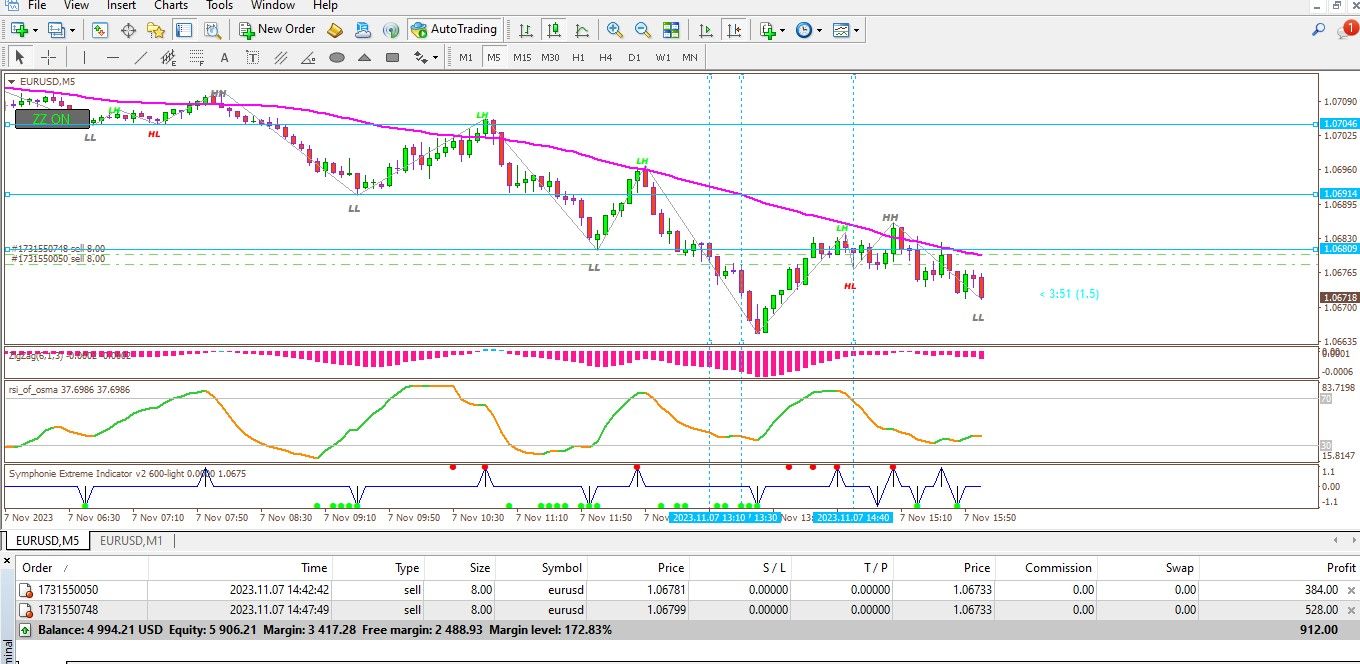
Task: Switch to bar chart display
Action: (x=526, y=30)
